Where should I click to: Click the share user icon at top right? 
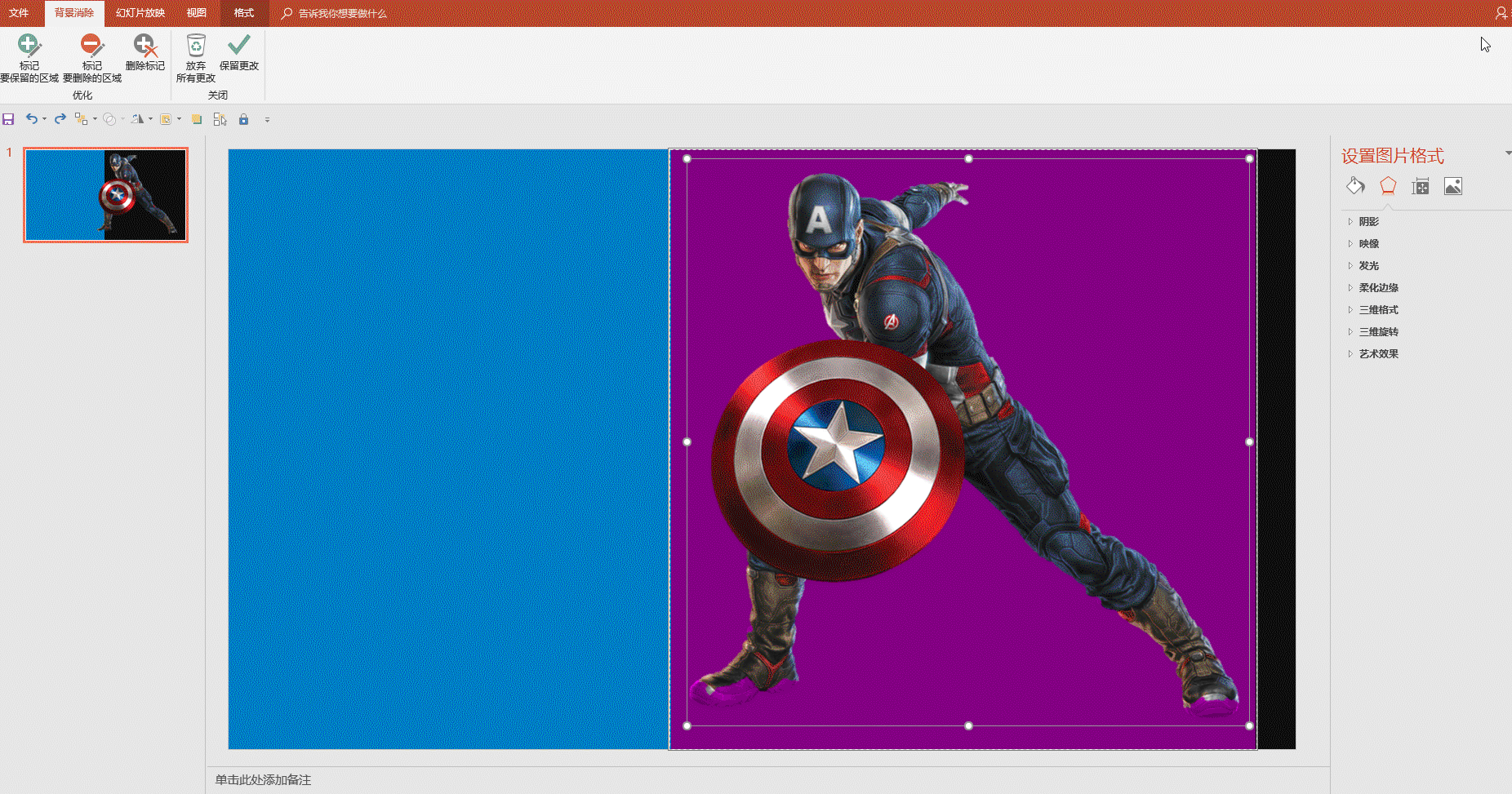coord(1501,13)
